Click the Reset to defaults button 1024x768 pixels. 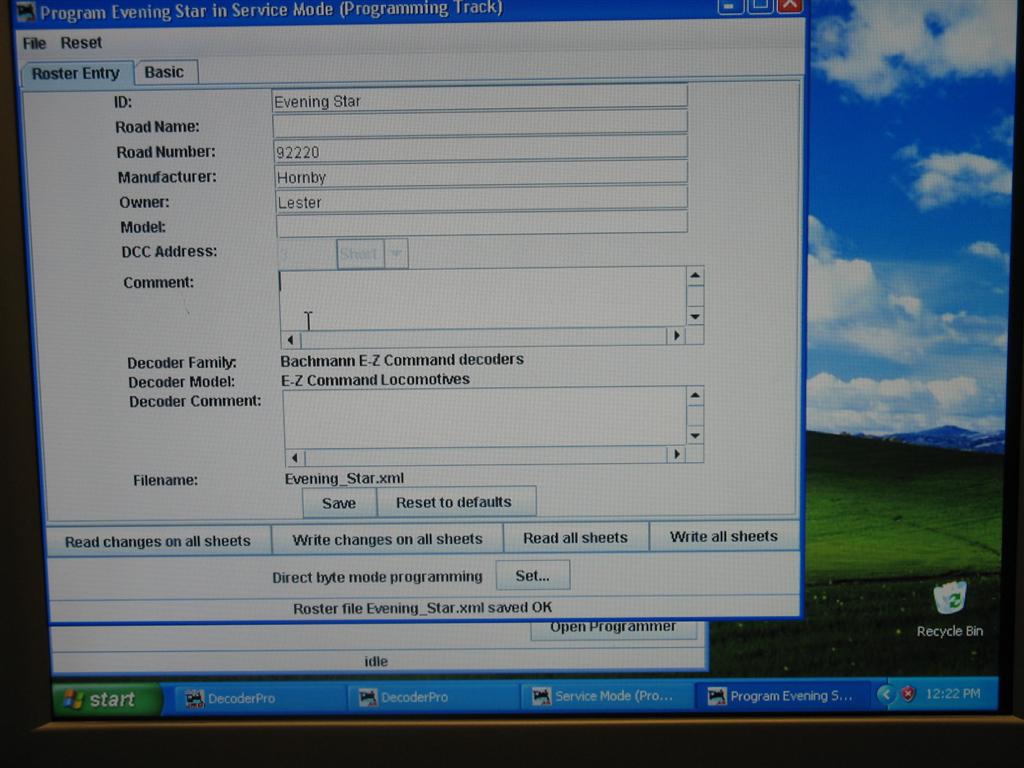point(454,502)
